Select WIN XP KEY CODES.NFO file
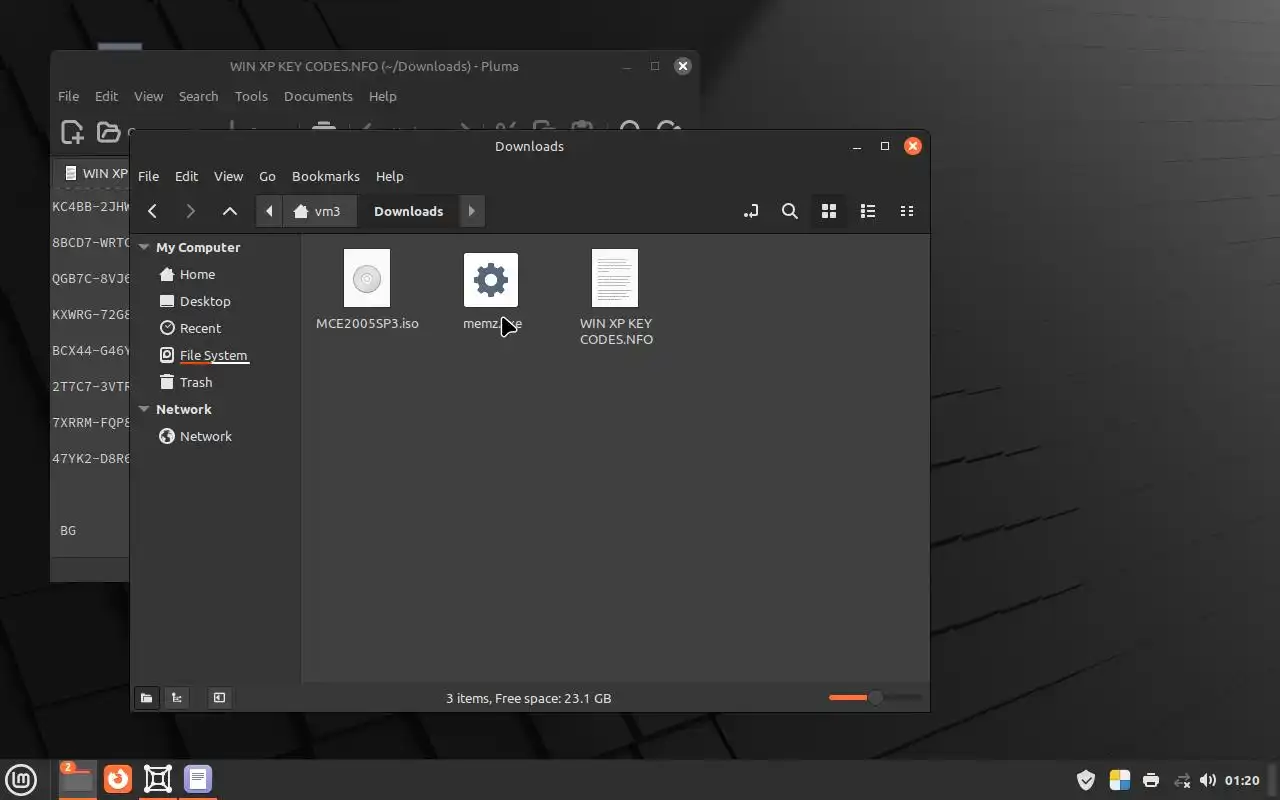1280x800 pixels. tap(616, 298)
